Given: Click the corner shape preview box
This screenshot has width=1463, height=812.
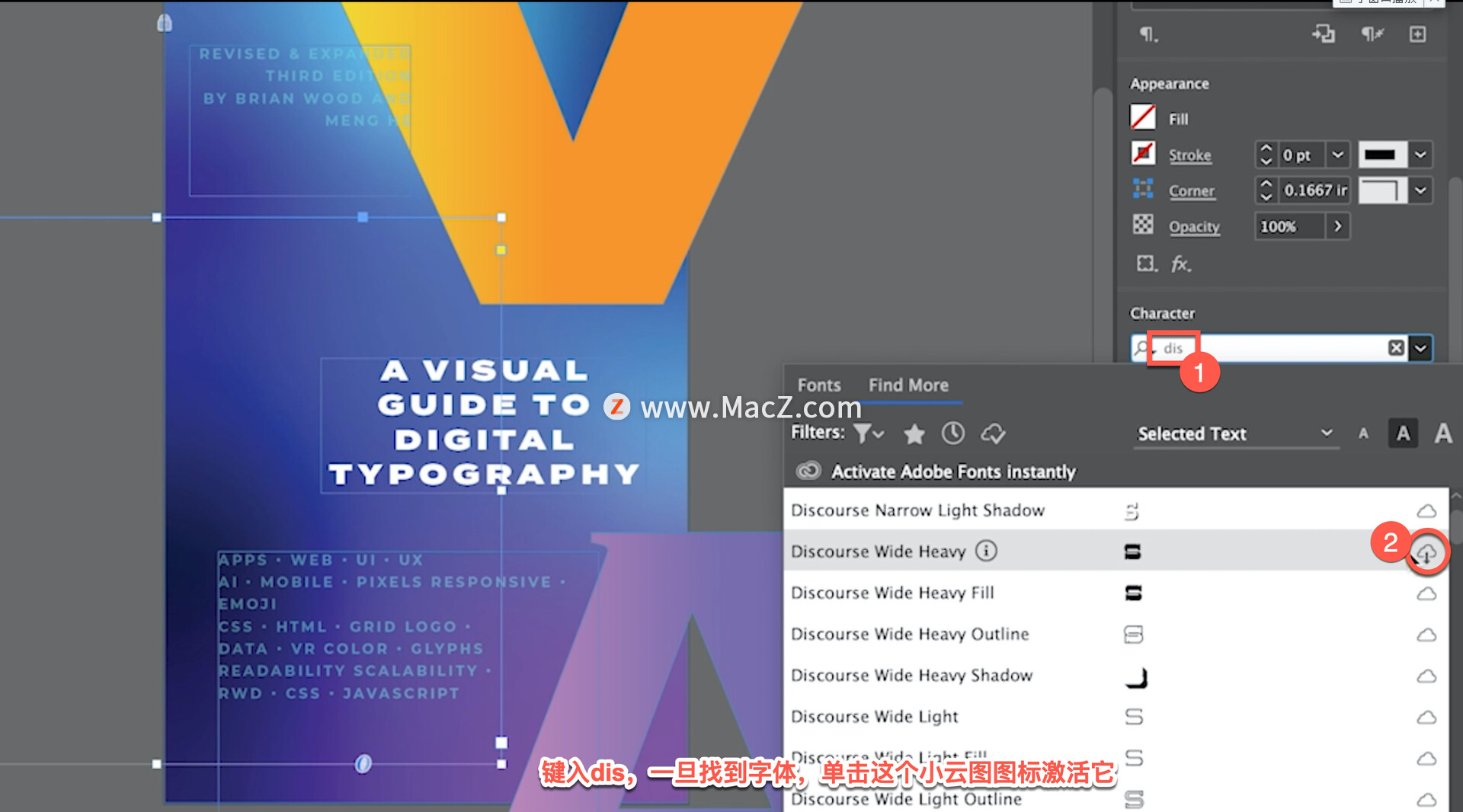Looking at the screenshot, I should 1382,190.
